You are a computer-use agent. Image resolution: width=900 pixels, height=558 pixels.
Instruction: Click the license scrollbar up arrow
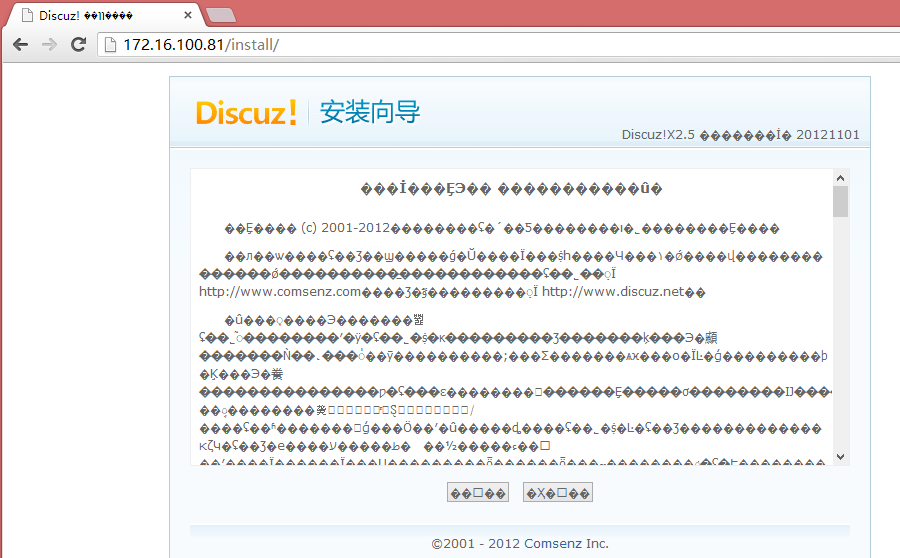click(x=840, y=178)
